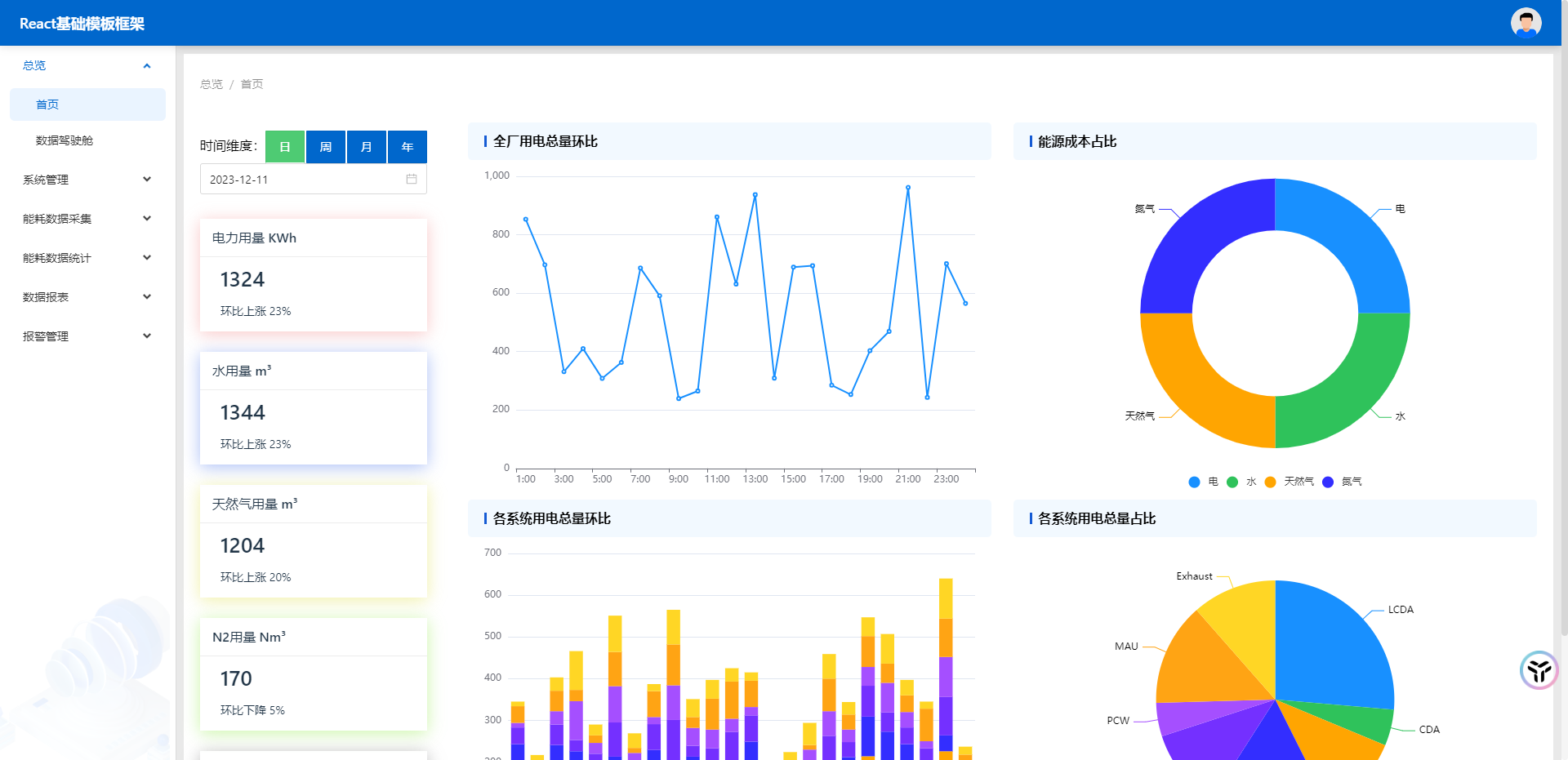Open 数据驾驶舱 menu item
Screen dimensions: 1568x760
87,140
